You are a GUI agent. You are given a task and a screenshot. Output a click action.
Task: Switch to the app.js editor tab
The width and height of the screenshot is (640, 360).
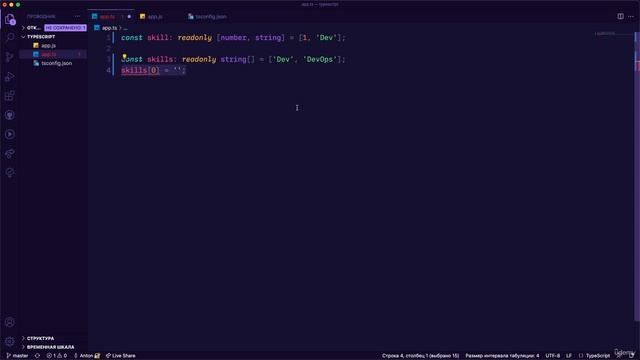[155, 17]
